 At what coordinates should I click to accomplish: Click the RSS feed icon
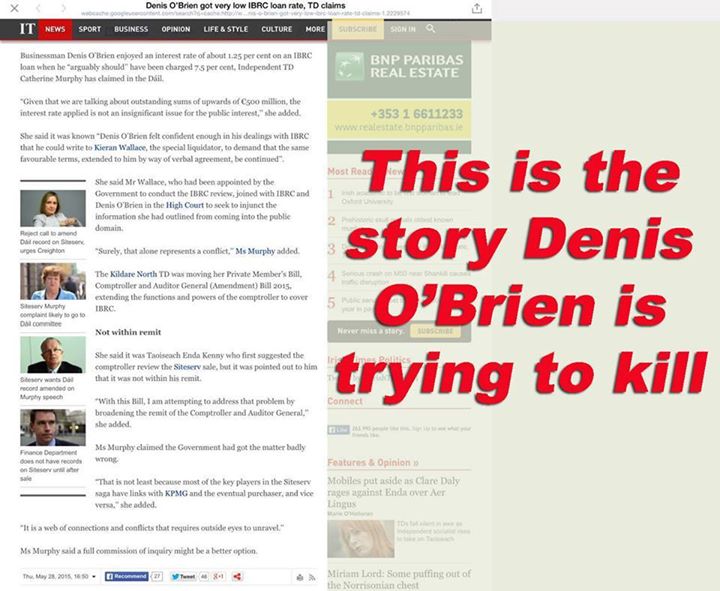click(312, 577)
